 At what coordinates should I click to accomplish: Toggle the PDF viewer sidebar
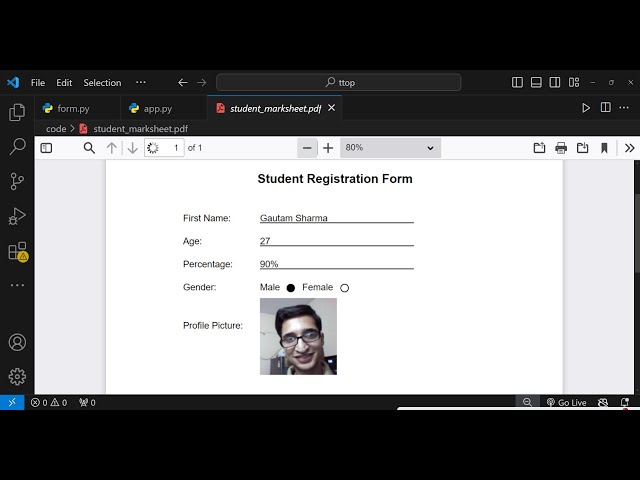[46, 148]
